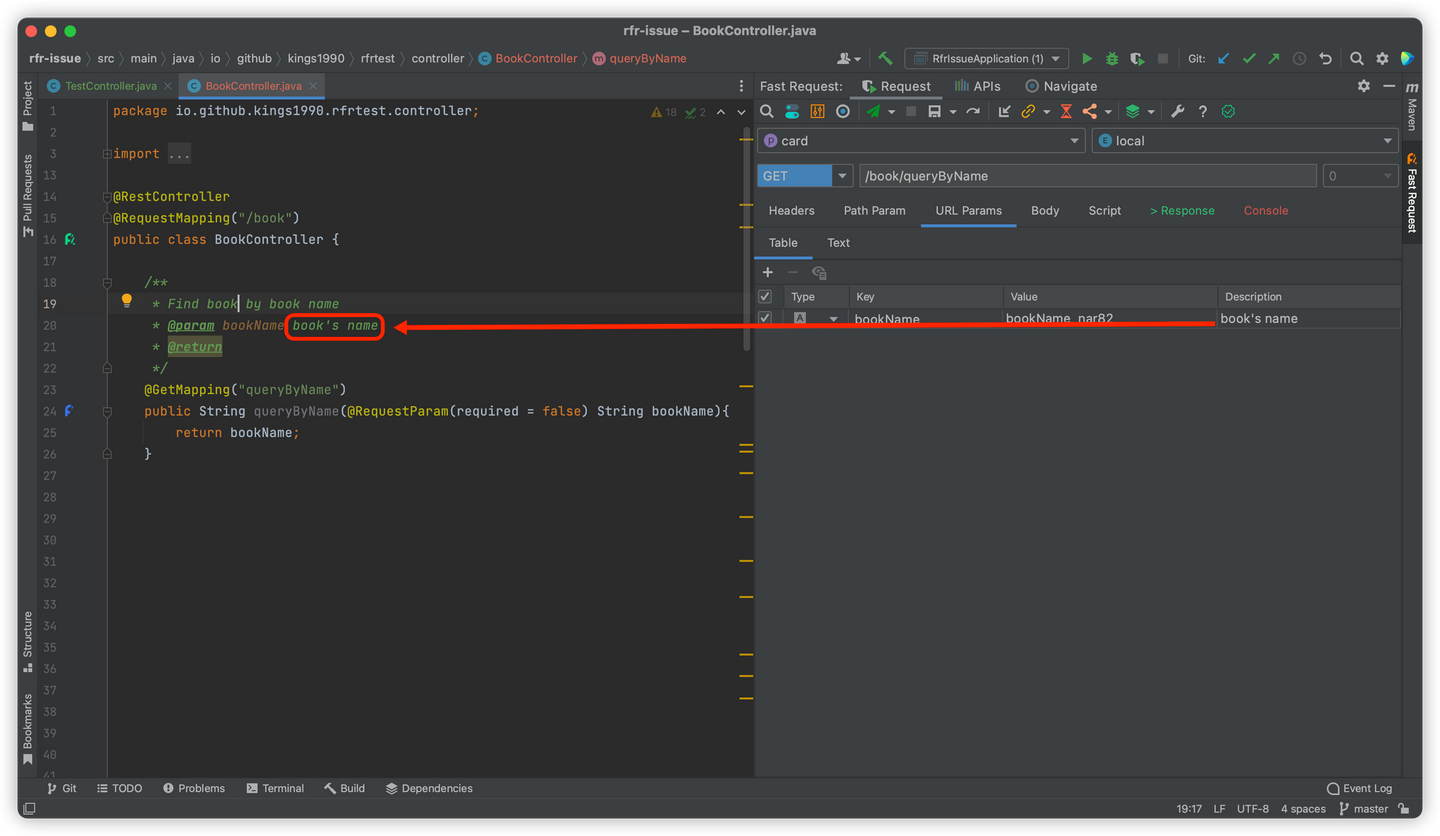The image size is (1440, 836).
Task: Switch to the TestController.java editor tab
Action: (x=103, y=85)
